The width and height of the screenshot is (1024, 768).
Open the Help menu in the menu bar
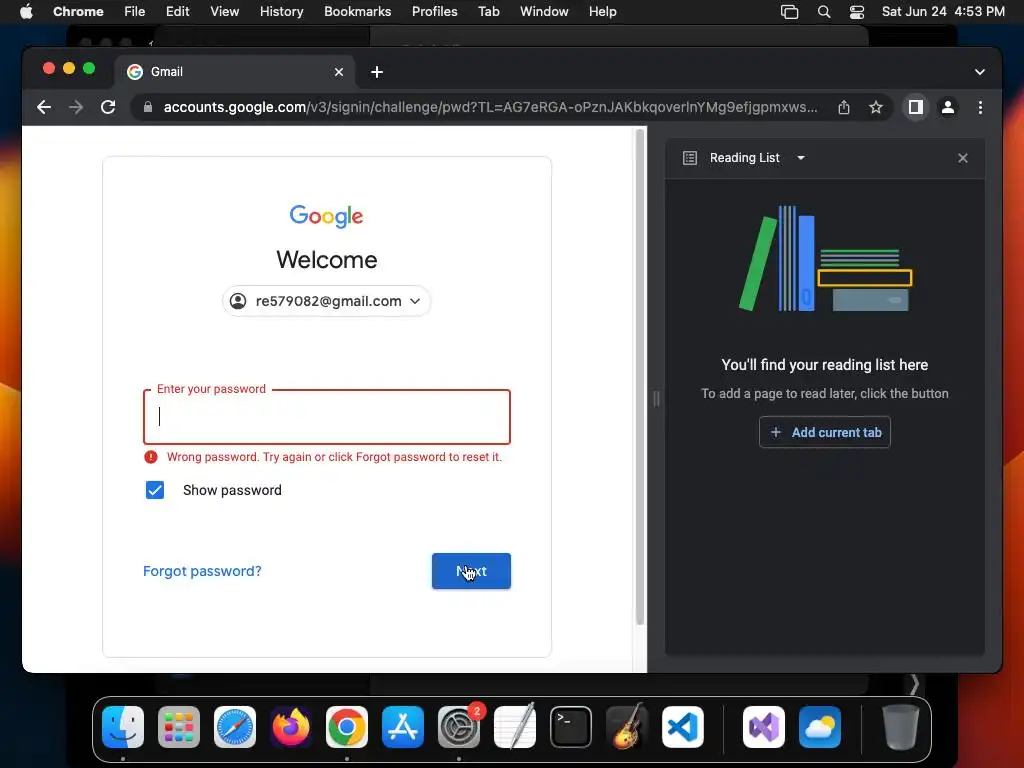(x=602, y=12)
